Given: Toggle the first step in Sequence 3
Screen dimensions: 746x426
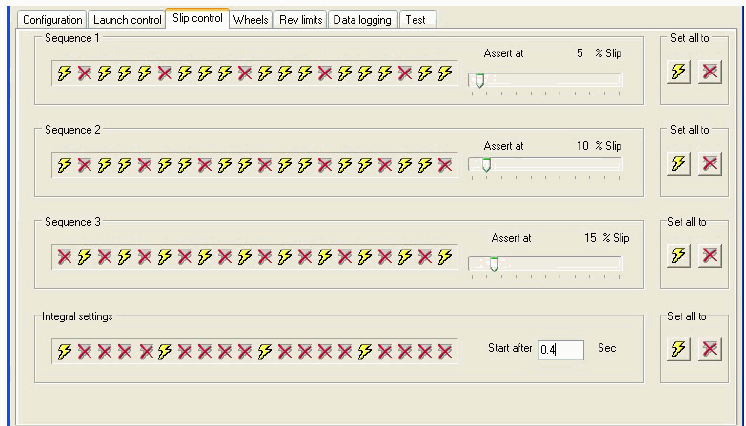Looking at the screenshot, I should (65, 257).
